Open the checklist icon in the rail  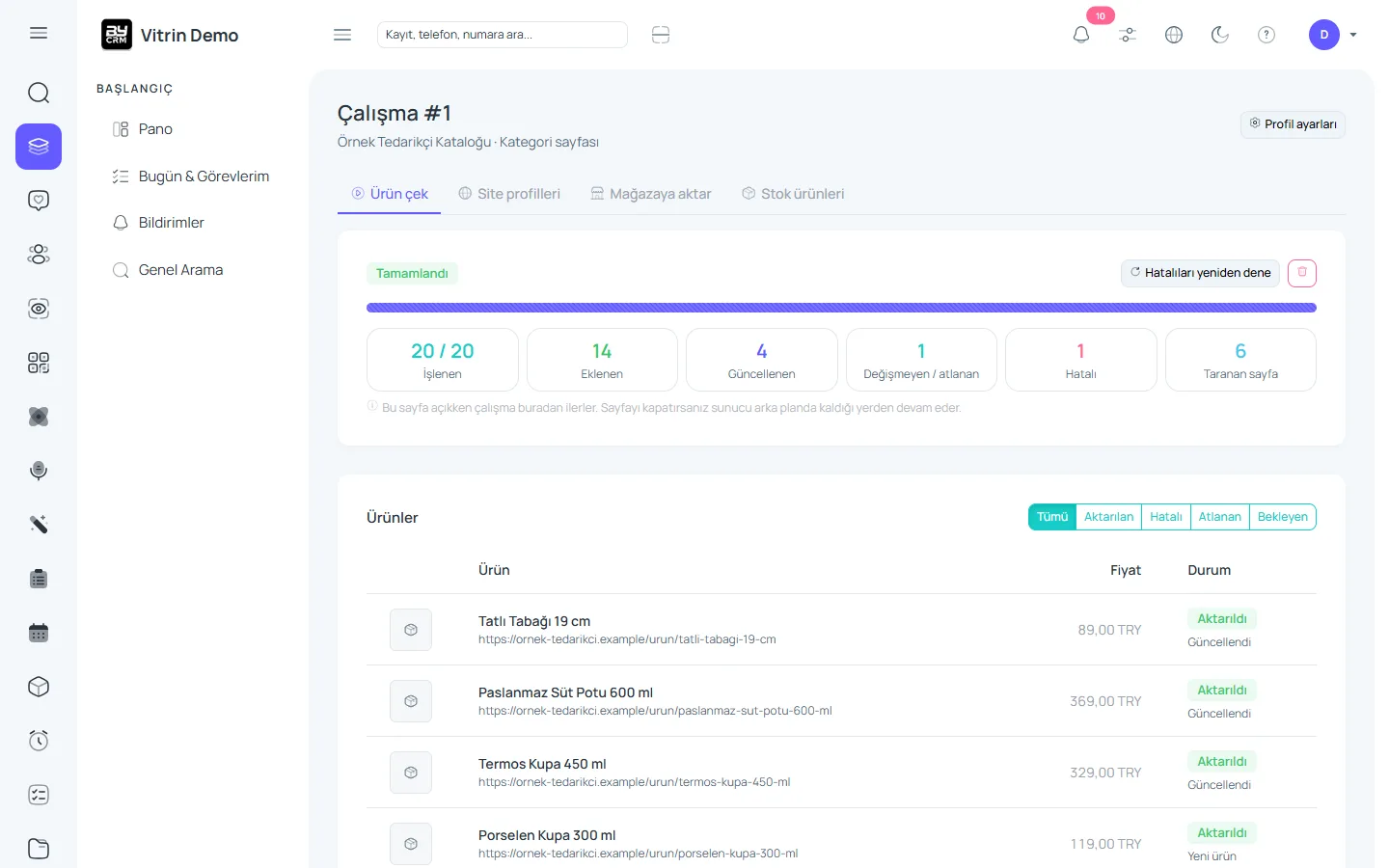[39, 795]
